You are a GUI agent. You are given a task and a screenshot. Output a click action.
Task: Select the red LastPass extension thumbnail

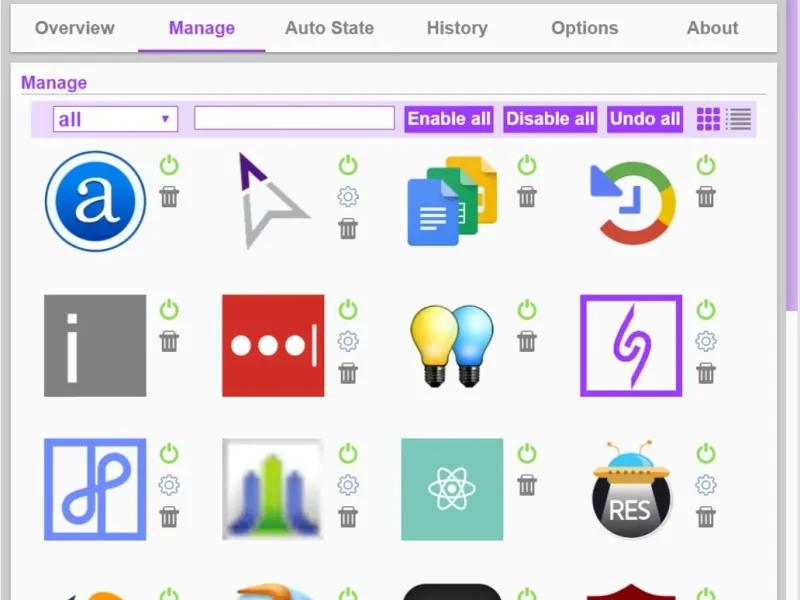click(273, 345)
